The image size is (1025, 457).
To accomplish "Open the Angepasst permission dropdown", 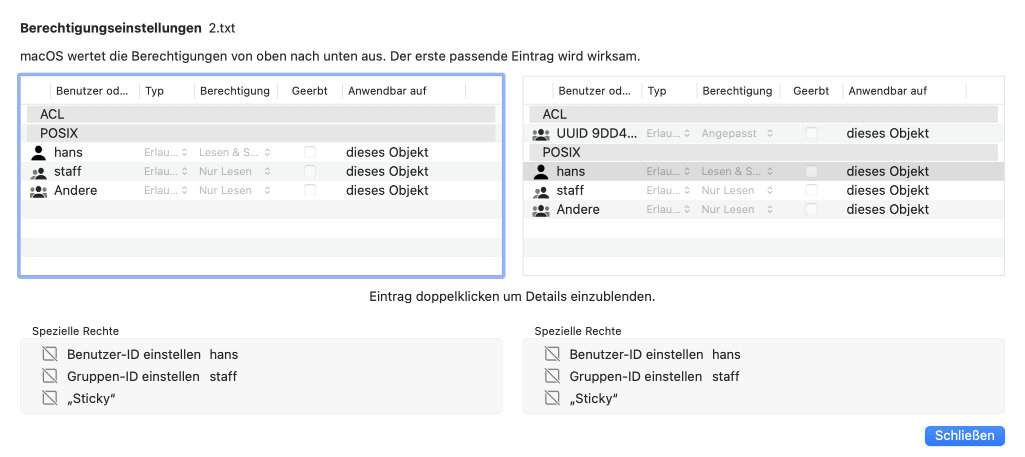I will pos(737,133).
